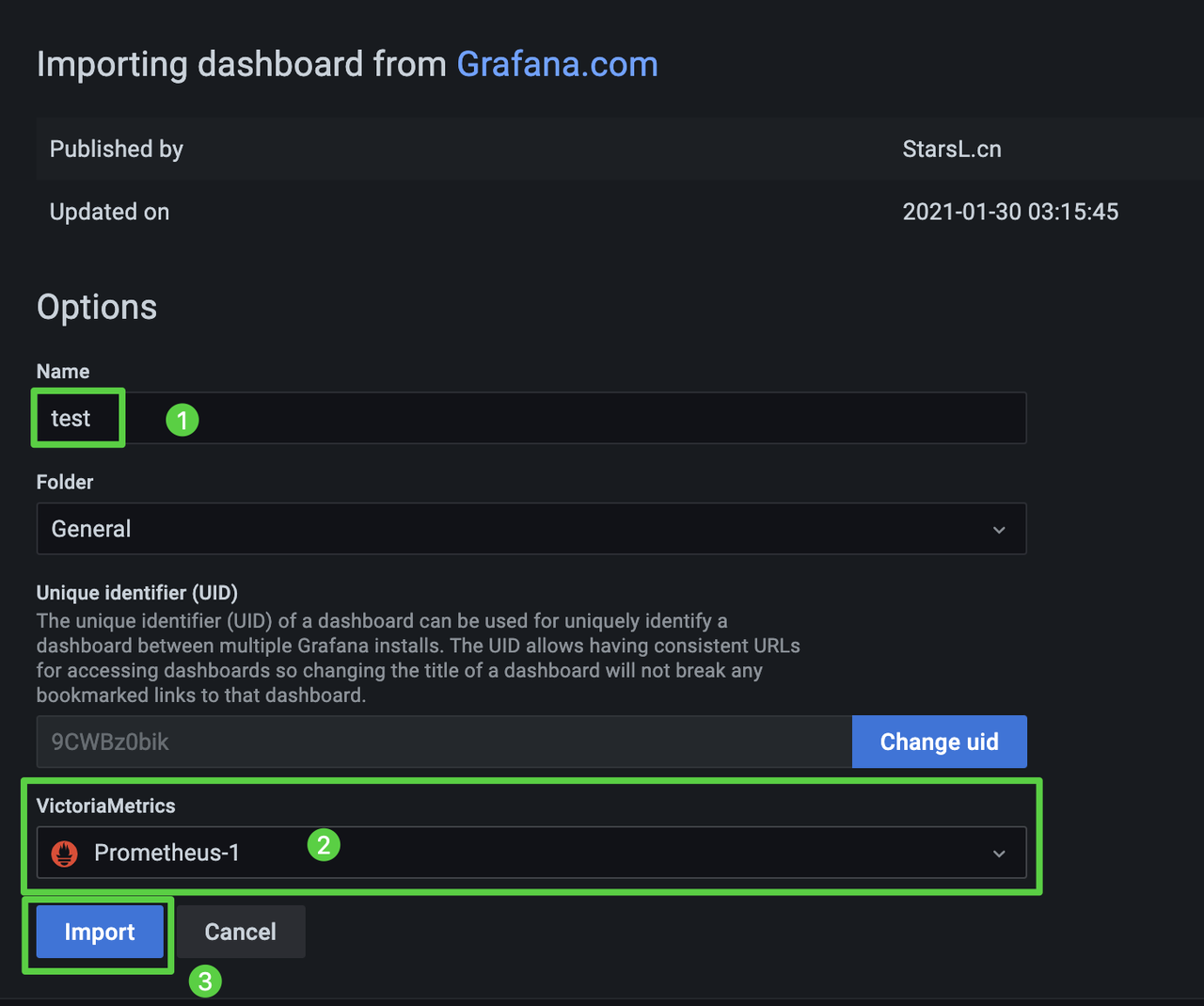Click the Change uid button
Viewport: 1204px width, 1006px height.
(940, 742)
